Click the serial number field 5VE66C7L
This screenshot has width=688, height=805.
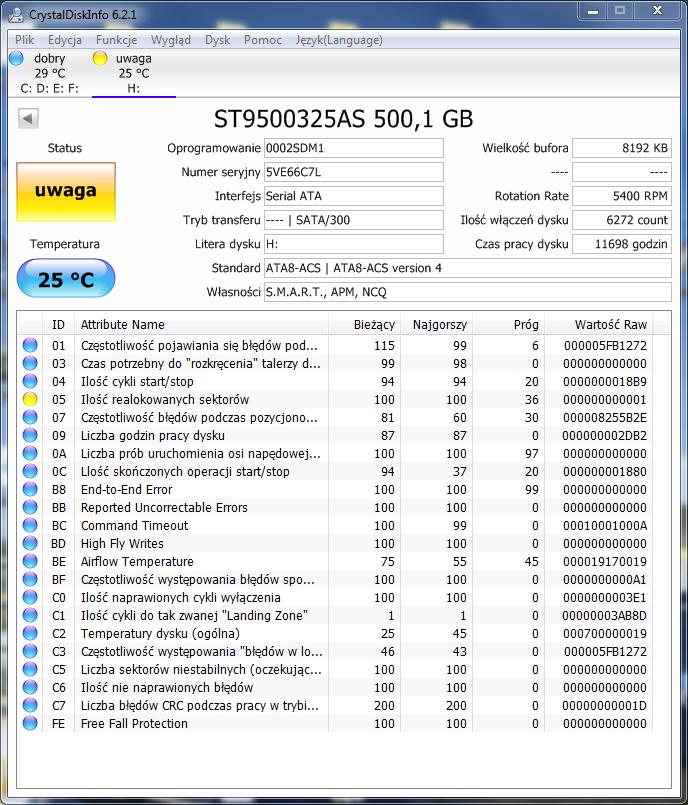pyautogui.click(x=354, y=172)
